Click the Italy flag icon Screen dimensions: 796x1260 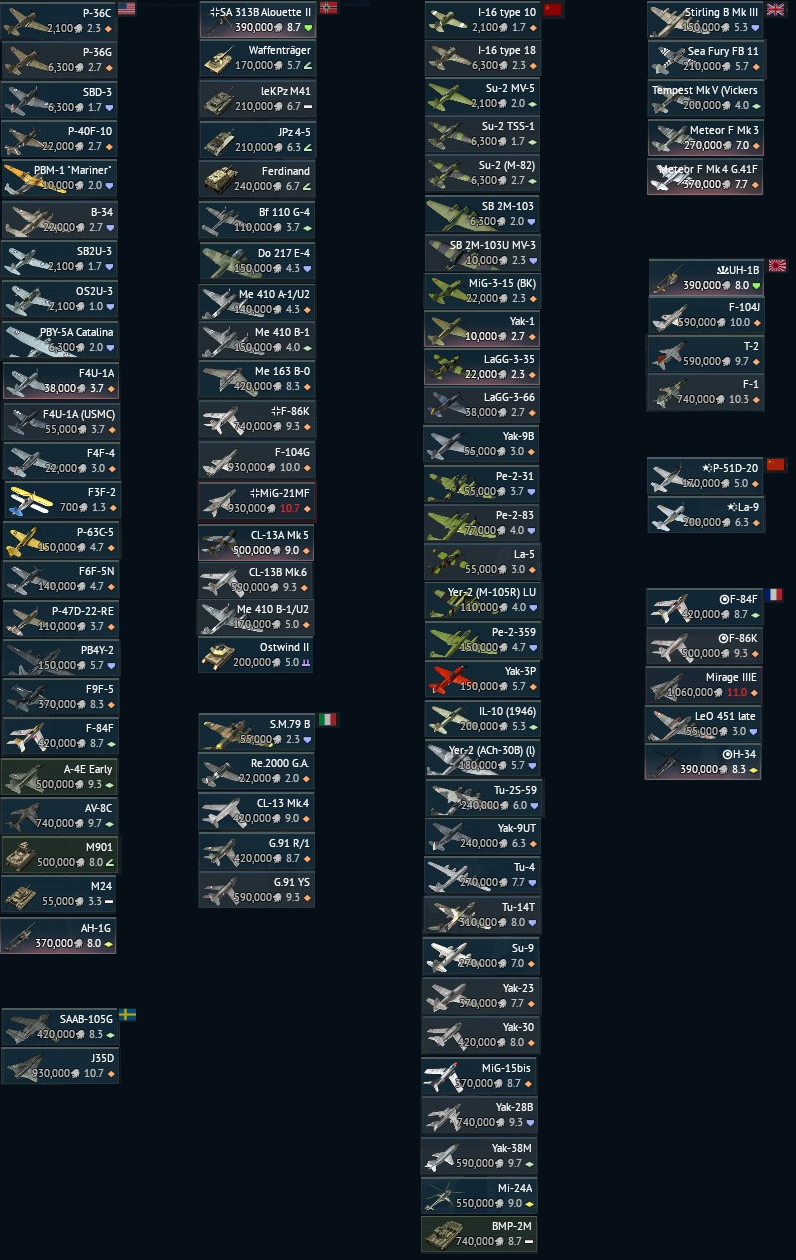pyautogui.click(x=328, y=719)
